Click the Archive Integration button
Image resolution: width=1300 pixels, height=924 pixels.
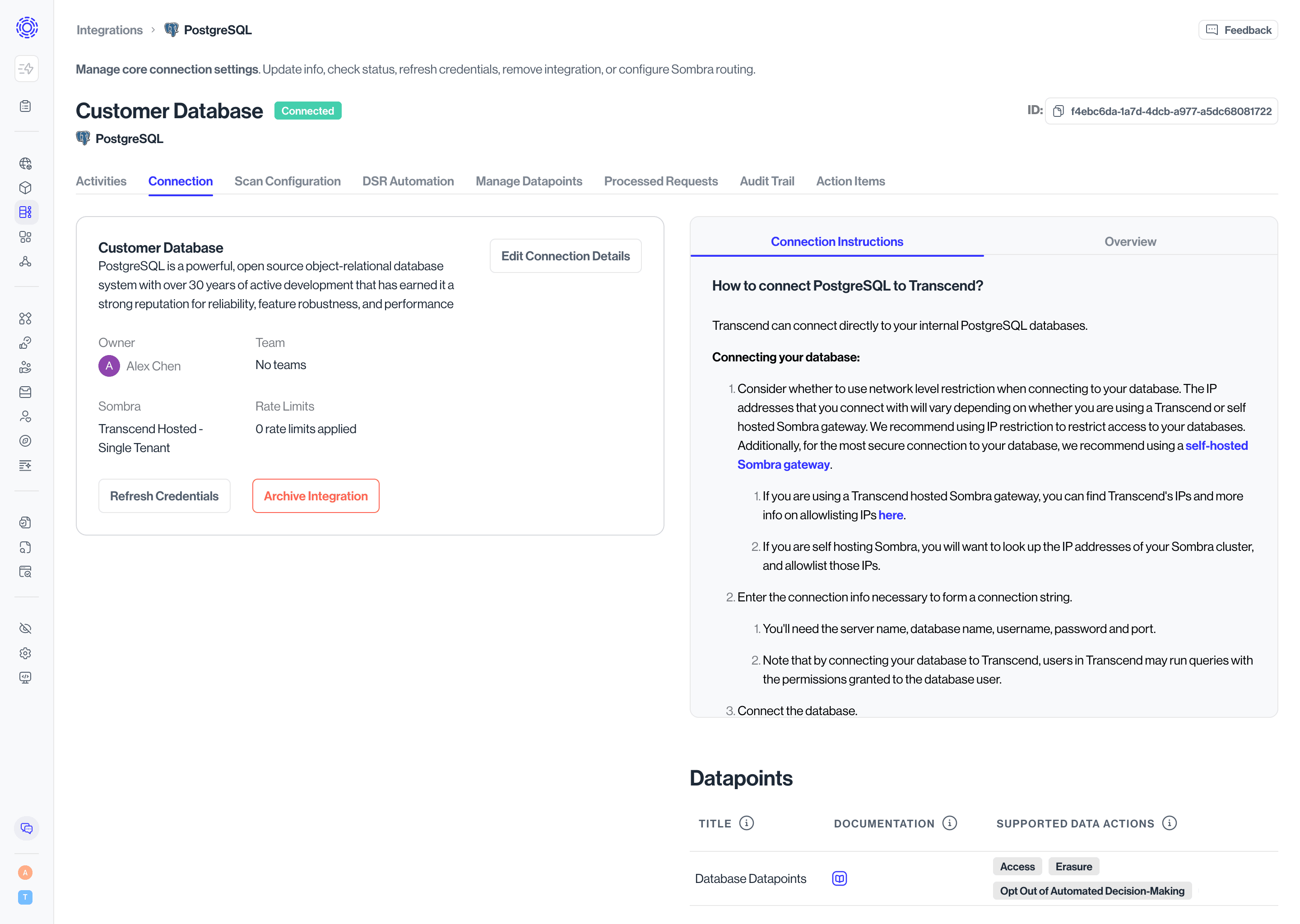(x=316, y=495)
